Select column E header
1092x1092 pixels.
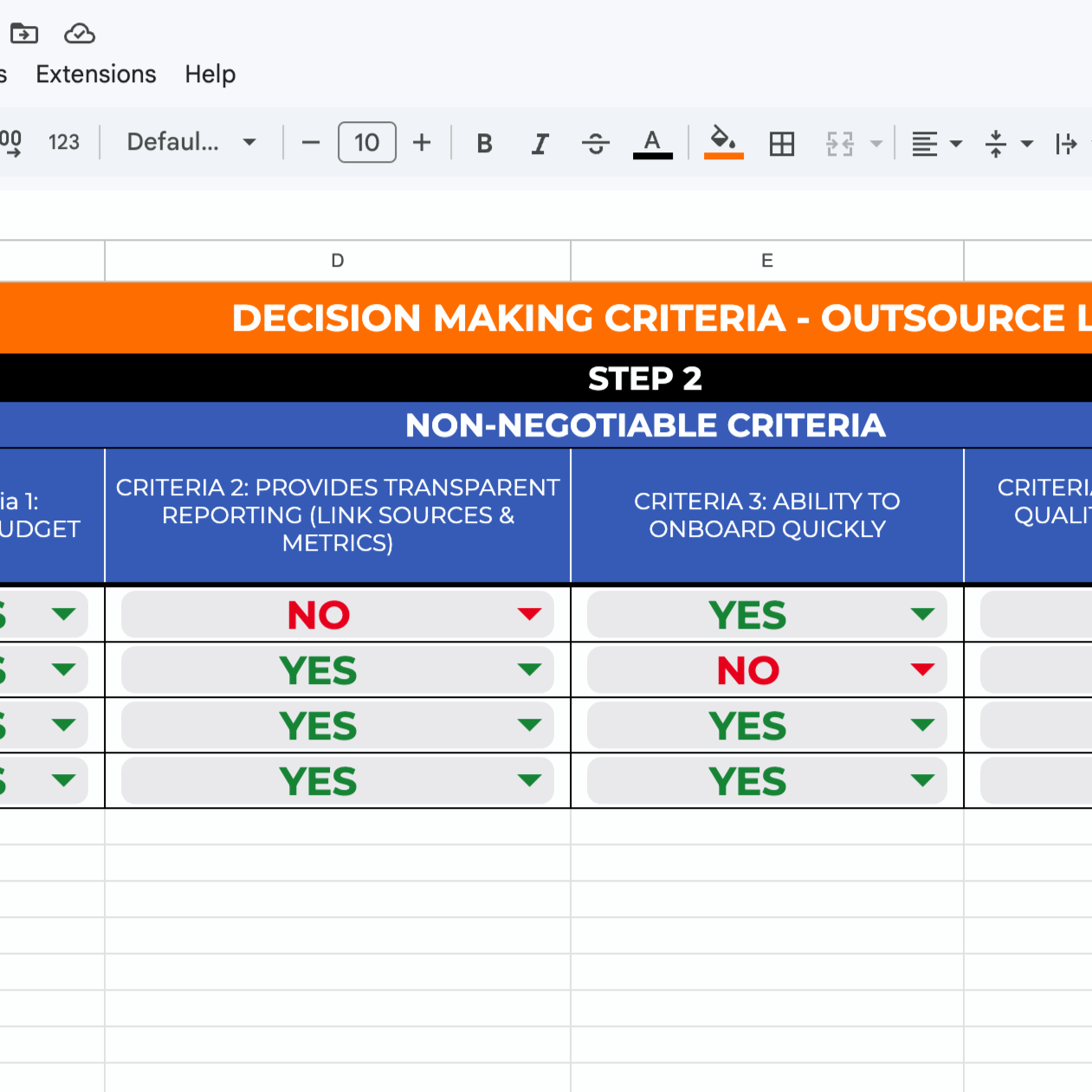pos(767,261)
